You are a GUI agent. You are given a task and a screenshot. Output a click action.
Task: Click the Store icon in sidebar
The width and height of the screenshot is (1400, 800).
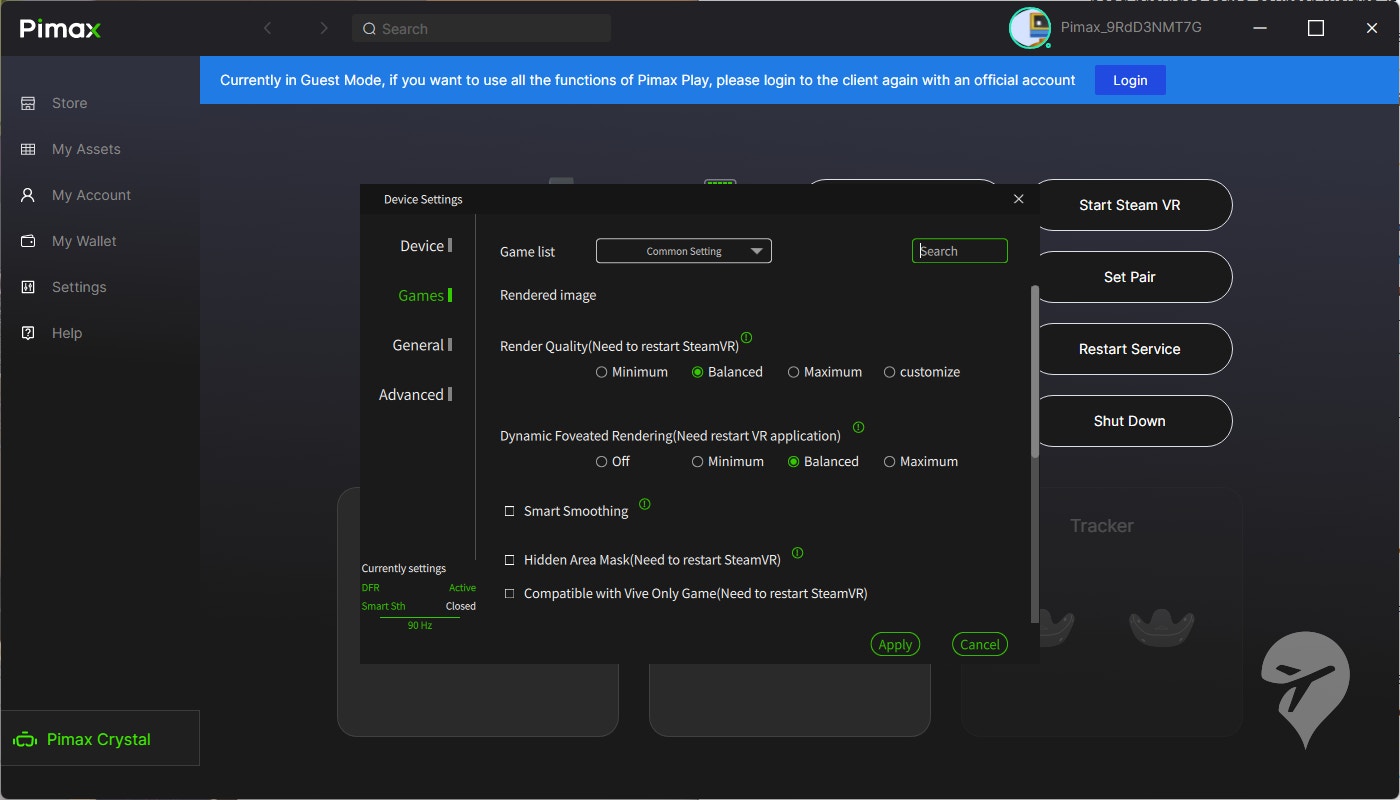click(28, 103)
